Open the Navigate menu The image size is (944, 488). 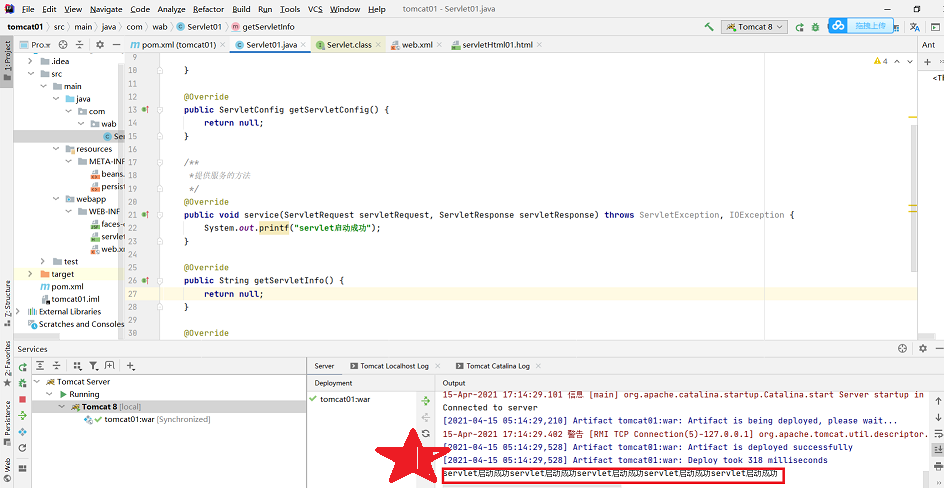106,9
